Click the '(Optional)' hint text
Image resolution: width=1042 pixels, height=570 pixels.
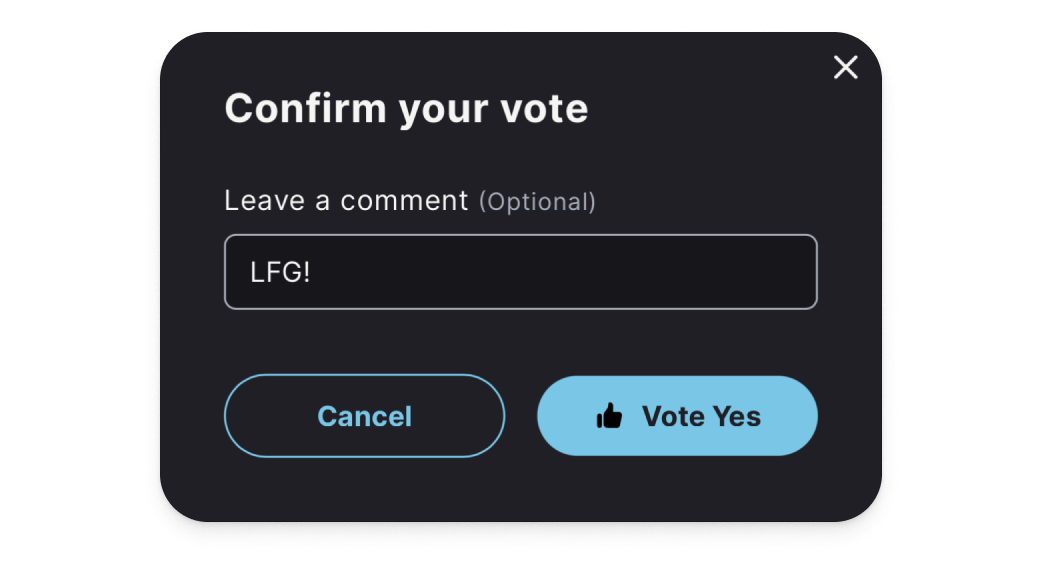point(537,202)
